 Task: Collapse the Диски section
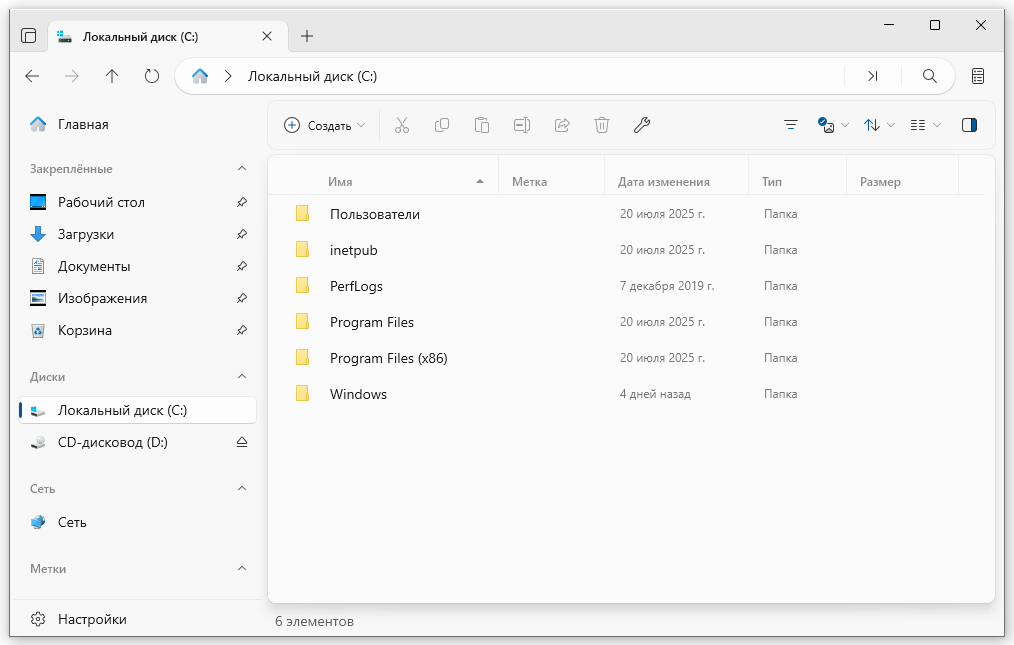(x=242, y=377)
